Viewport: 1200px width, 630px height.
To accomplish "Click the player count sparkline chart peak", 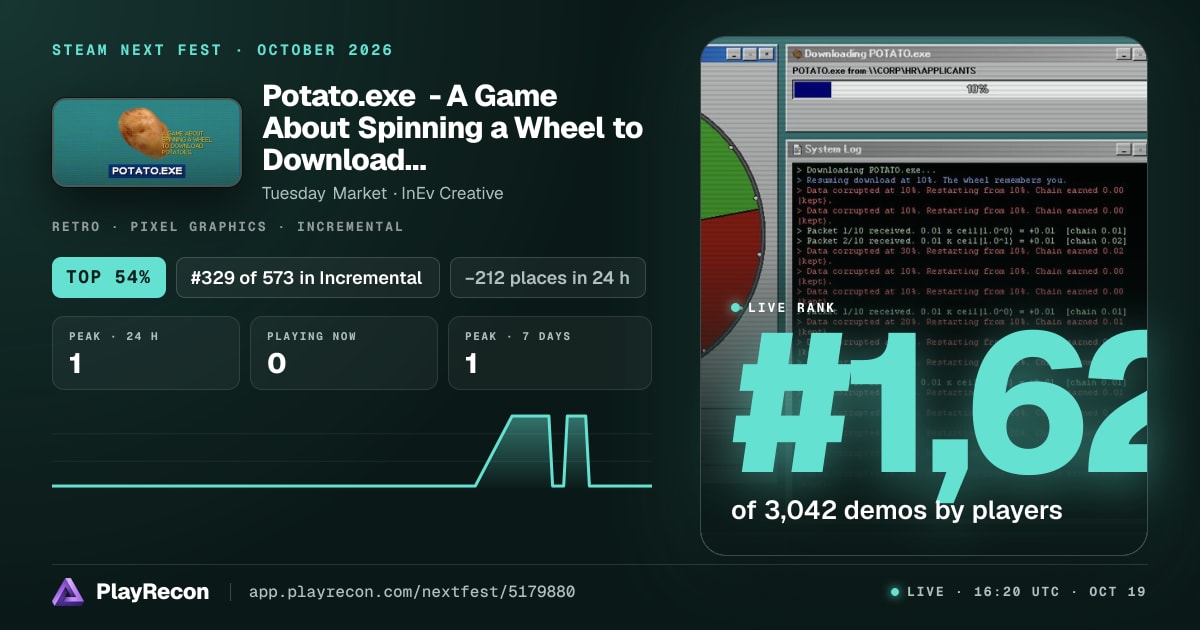I will tap(529, 417).
